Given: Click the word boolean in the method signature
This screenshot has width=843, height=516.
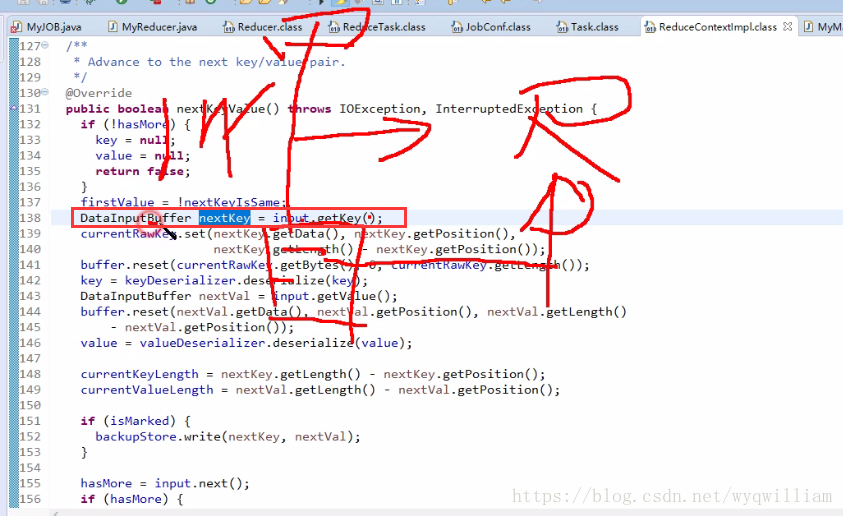Looking at the screenshot, I should point(143,109).
